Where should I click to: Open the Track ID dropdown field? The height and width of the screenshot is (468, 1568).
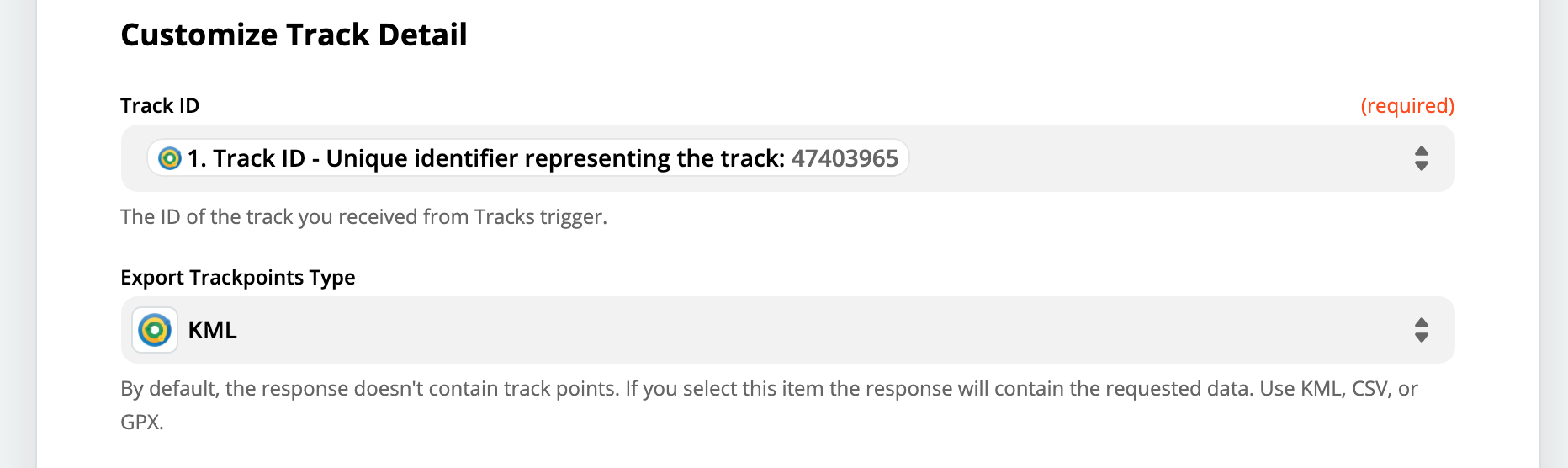(x=788, y=158)
